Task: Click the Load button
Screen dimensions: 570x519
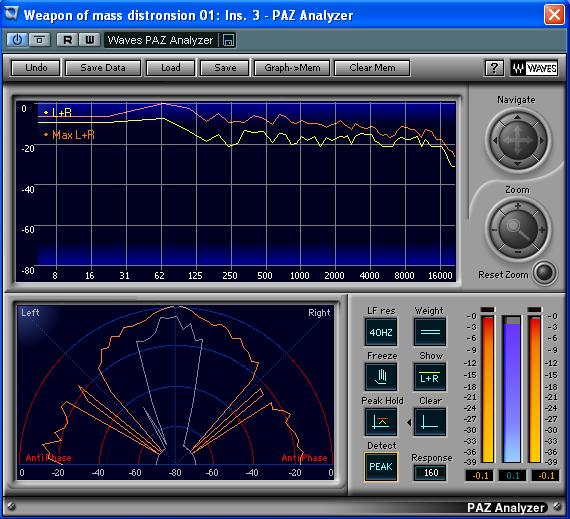Action: [170, 68]
